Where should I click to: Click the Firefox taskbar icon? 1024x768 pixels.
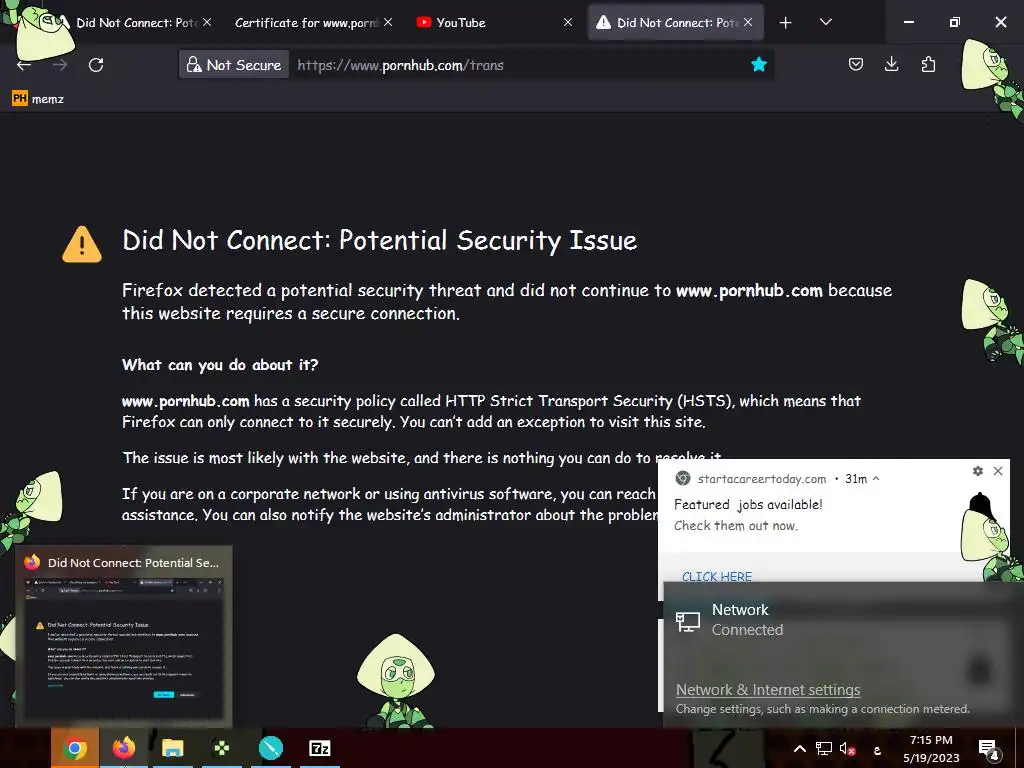coord(123,748)
